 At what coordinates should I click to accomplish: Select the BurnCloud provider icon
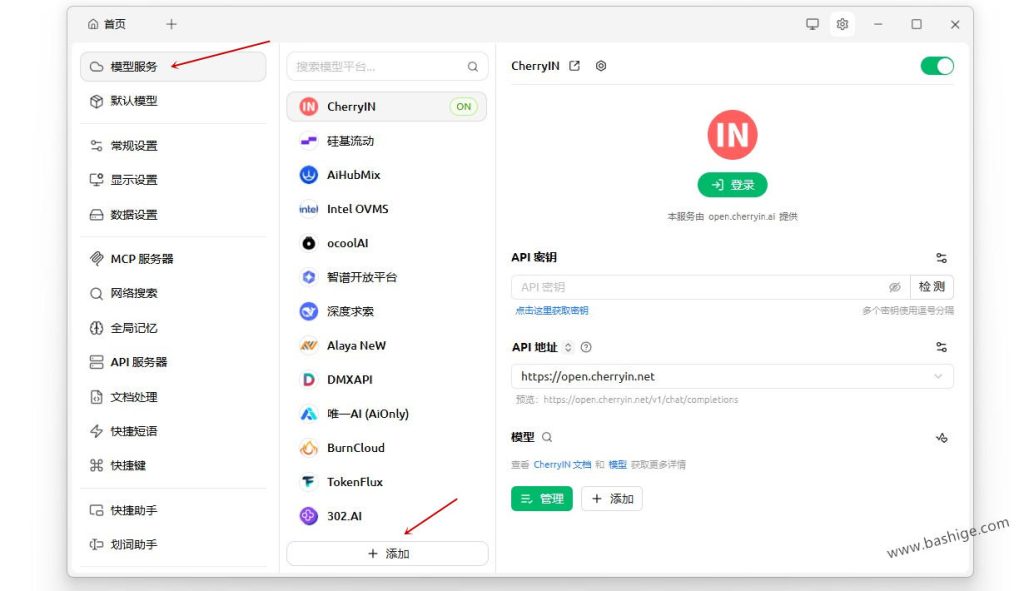click(x=308, y=448)
